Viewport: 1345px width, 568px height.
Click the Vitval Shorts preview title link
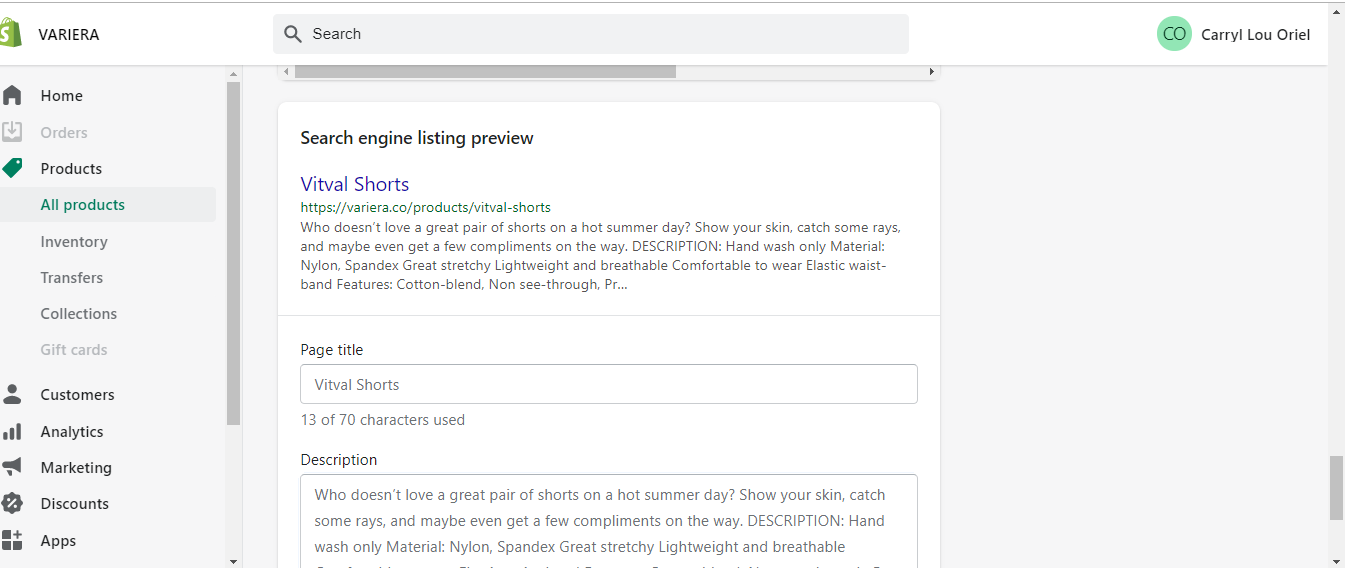(355, 184)
